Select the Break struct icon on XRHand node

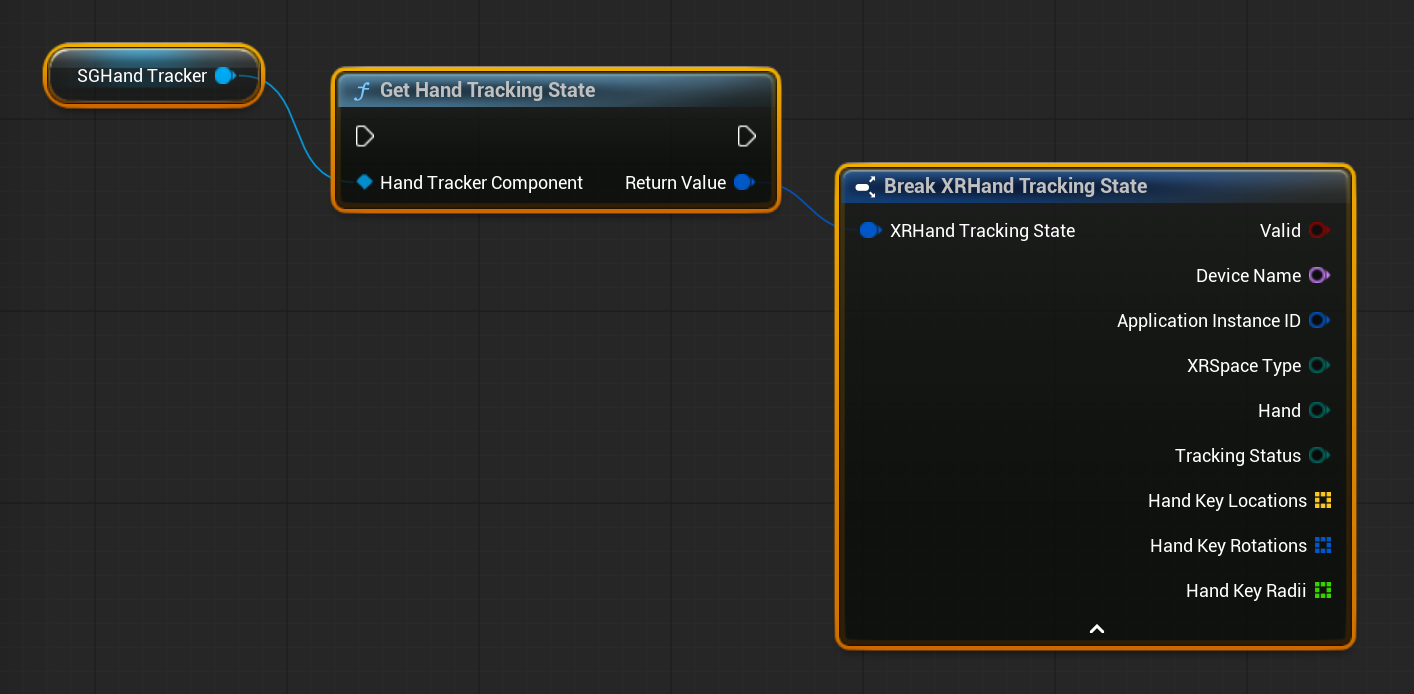coord(866,186)
